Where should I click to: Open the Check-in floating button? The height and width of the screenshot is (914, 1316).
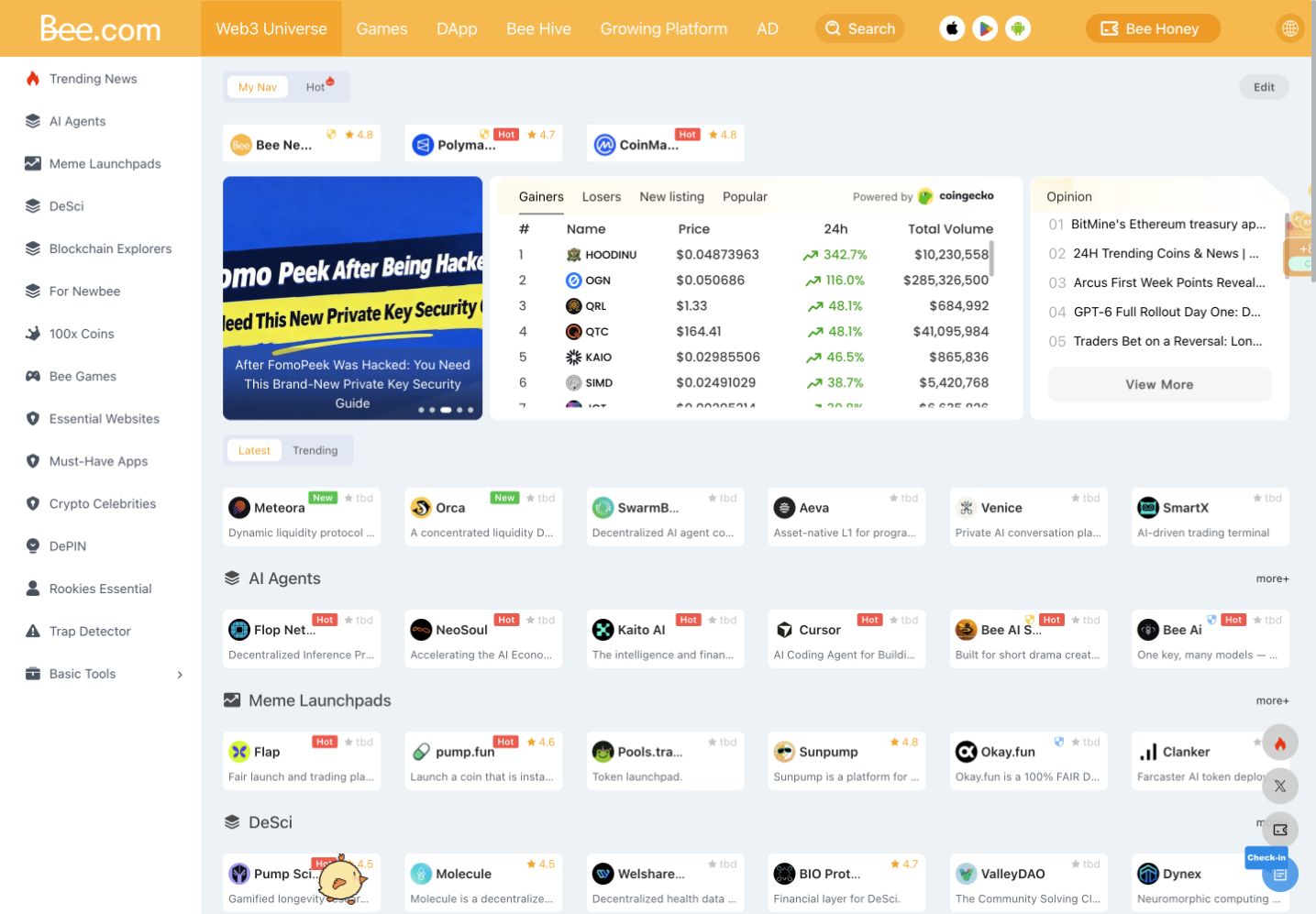point(1279,874)
